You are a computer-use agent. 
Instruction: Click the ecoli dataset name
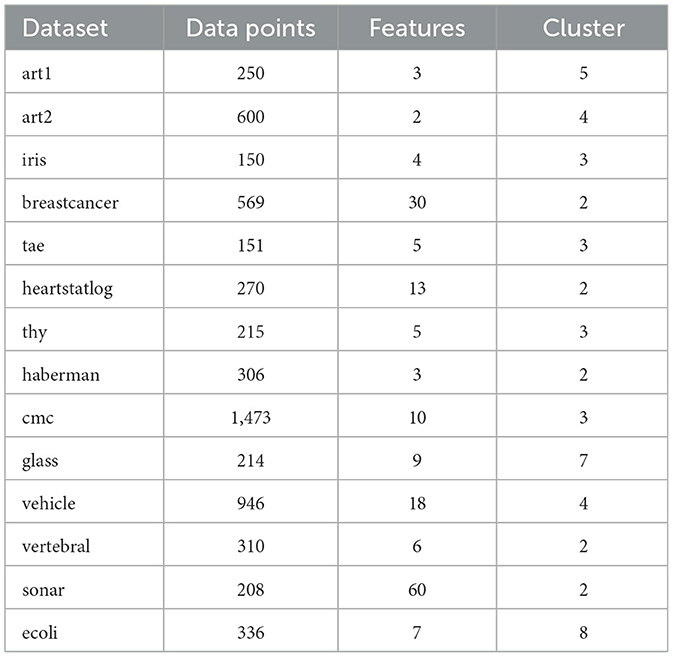(41, 632)
